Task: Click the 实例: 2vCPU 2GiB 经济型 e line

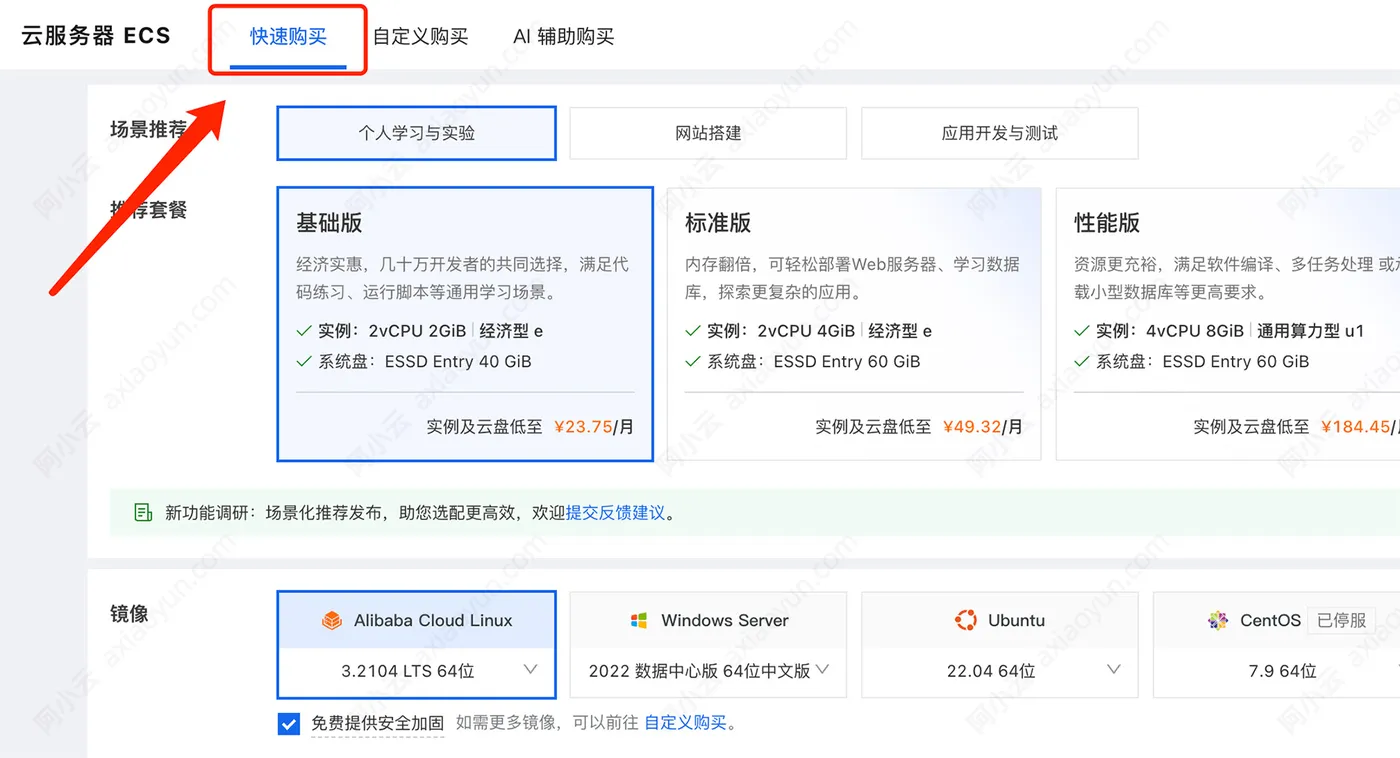Action: 420,331
